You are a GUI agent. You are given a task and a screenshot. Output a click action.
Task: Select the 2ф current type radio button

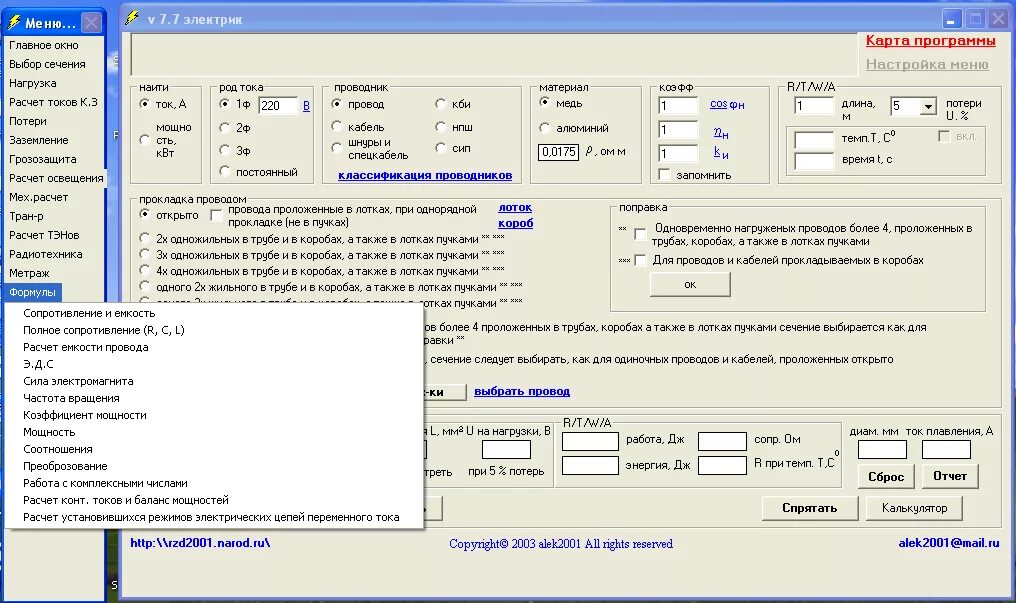tap(225, 128)
